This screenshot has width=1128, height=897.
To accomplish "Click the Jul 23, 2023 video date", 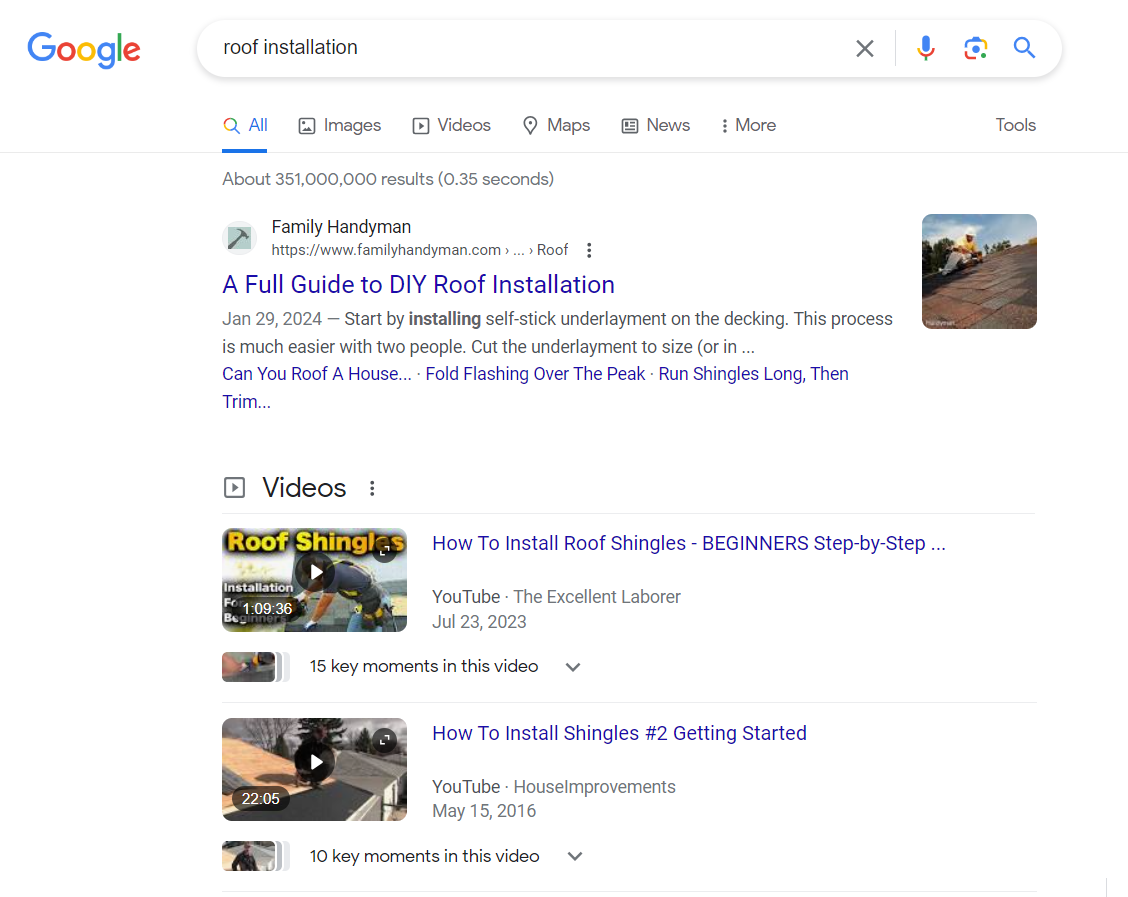I will [x=479, y=622].
